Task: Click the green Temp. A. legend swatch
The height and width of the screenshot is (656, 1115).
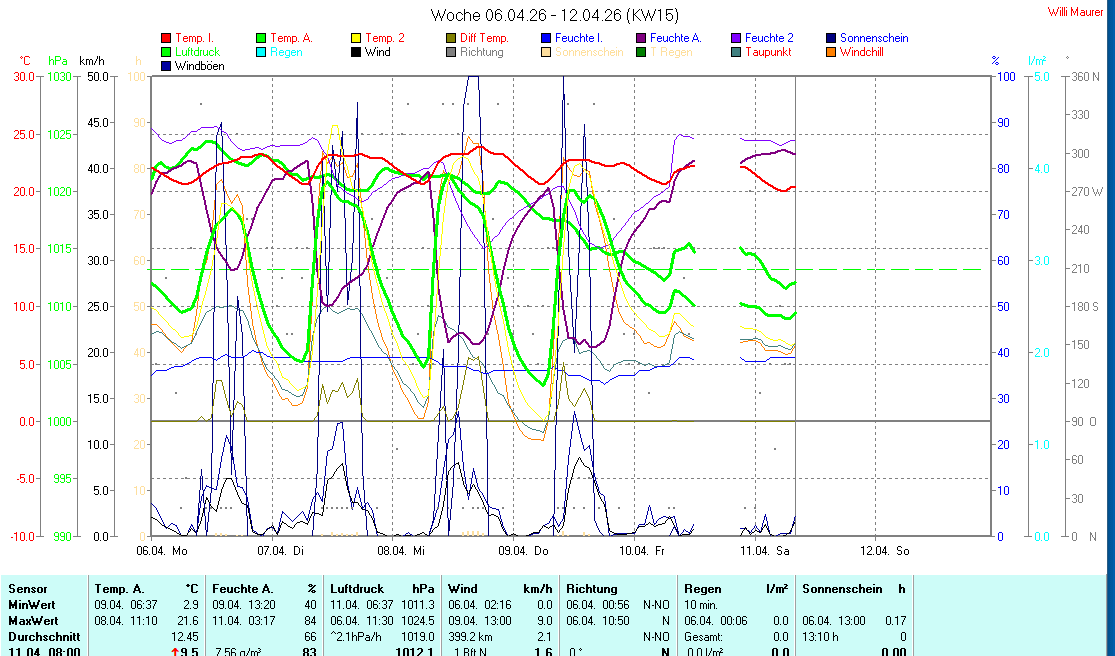Action: [x=261, y=38]
